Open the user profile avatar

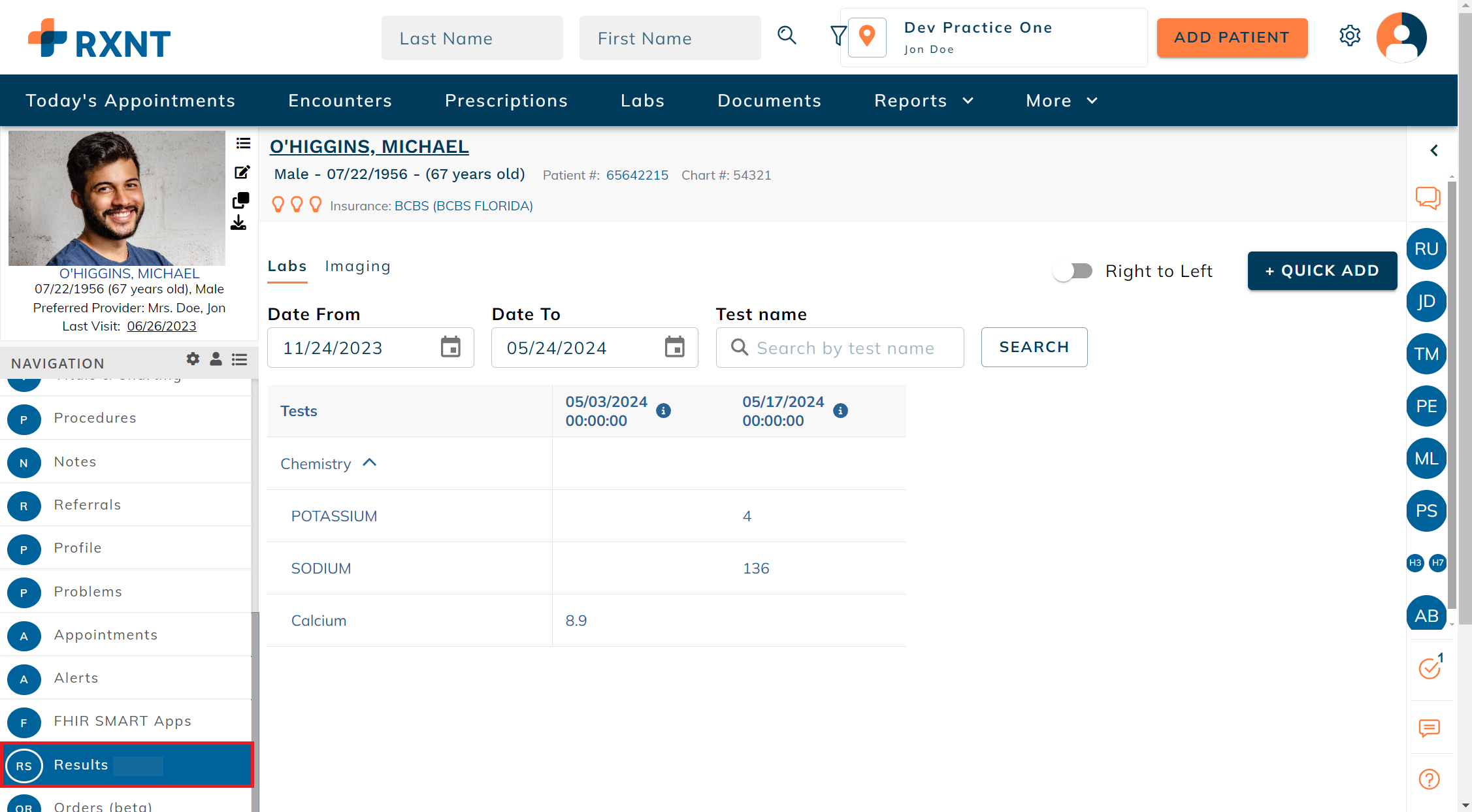pos(1401,37)
